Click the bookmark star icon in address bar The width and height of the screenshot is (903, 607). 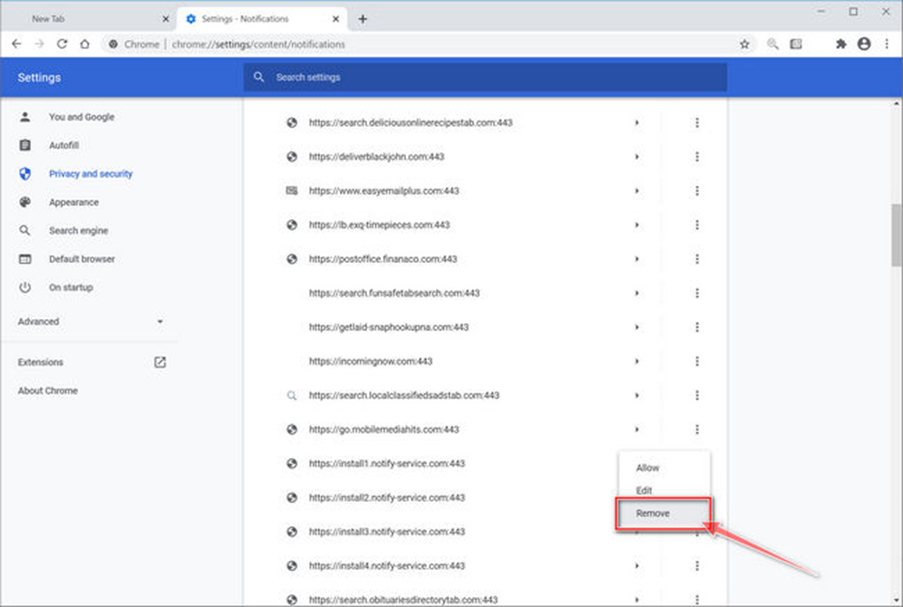[744, 44]
